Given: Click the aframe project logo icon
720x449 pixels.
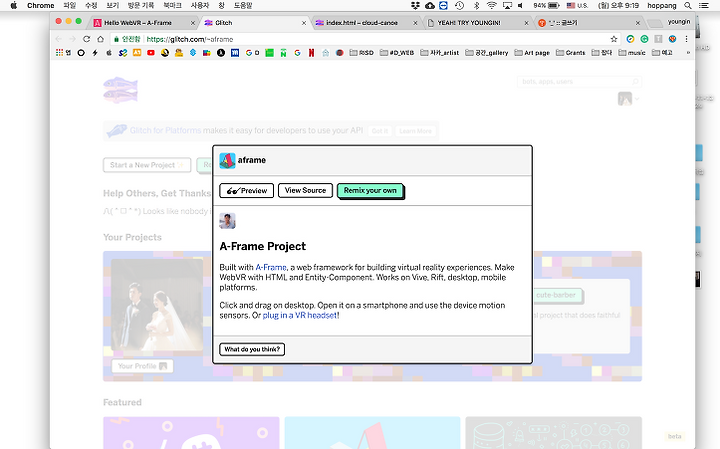Looking at the screenshot, I should (227, 161).
